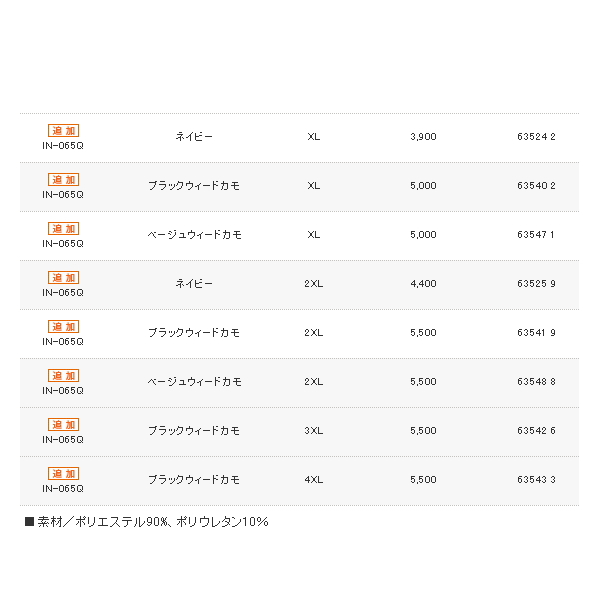
Task: Add the ネイビー 2XL item
Action: point(63,278)
